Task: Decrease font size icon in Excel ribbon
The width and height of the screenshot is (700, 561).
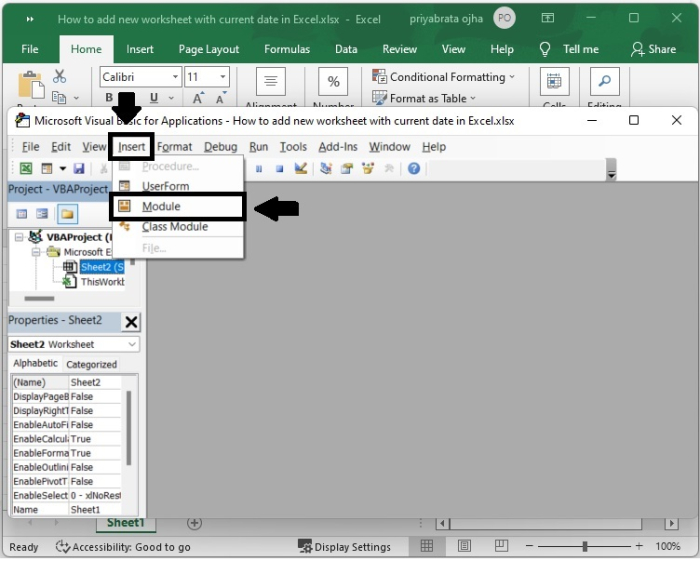Action: coord(221,97)
